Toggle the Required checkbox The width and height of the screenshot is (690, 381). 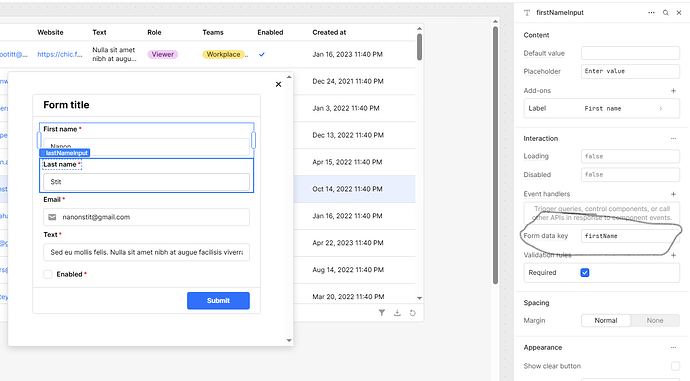(585, 273)
